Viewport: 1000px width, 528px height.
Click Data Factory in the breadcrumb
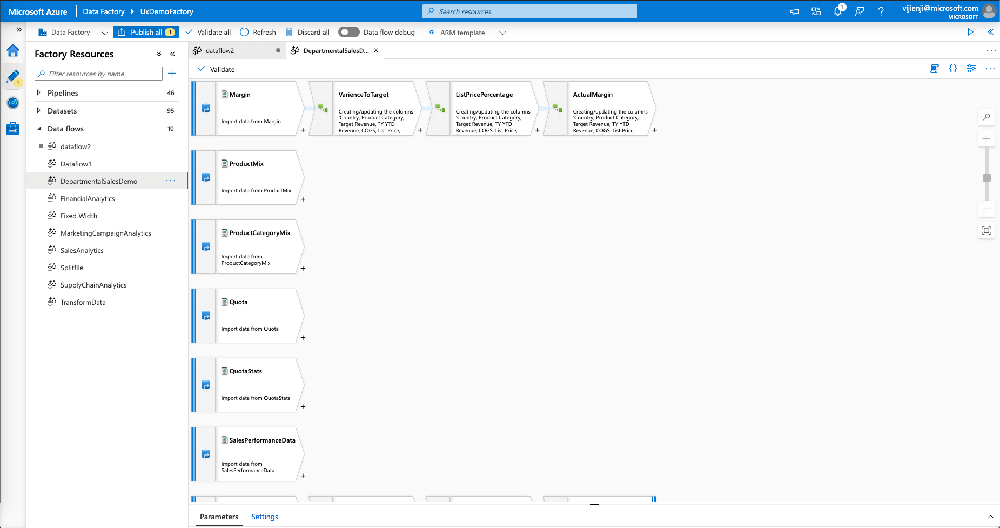tap(103, 11)
